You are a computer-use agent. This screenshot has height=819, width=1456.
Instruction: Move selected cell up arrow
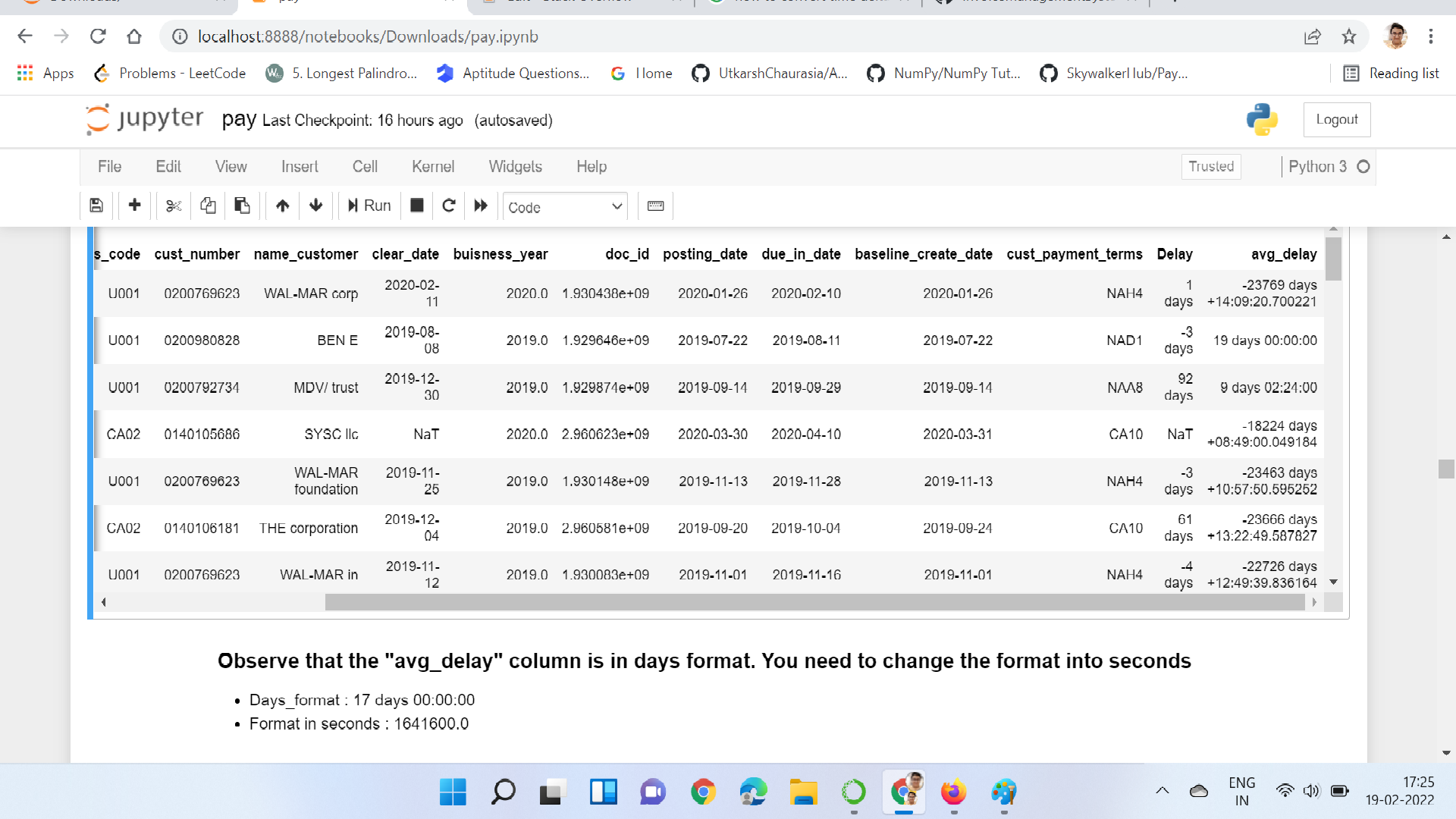point(283,206)
